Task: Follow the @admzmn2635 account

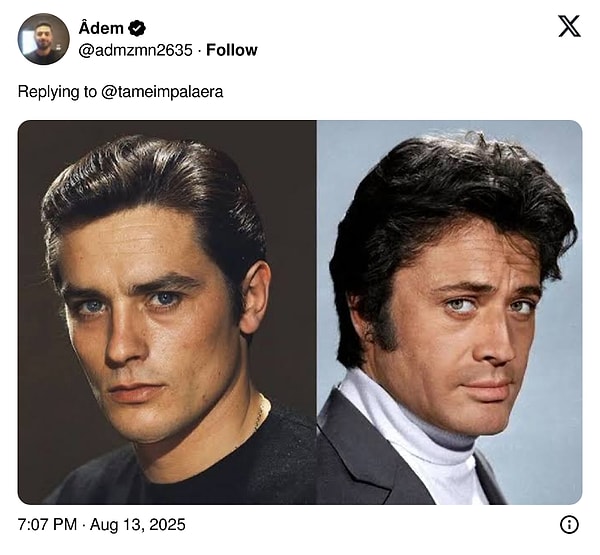Action: point(232,50)
